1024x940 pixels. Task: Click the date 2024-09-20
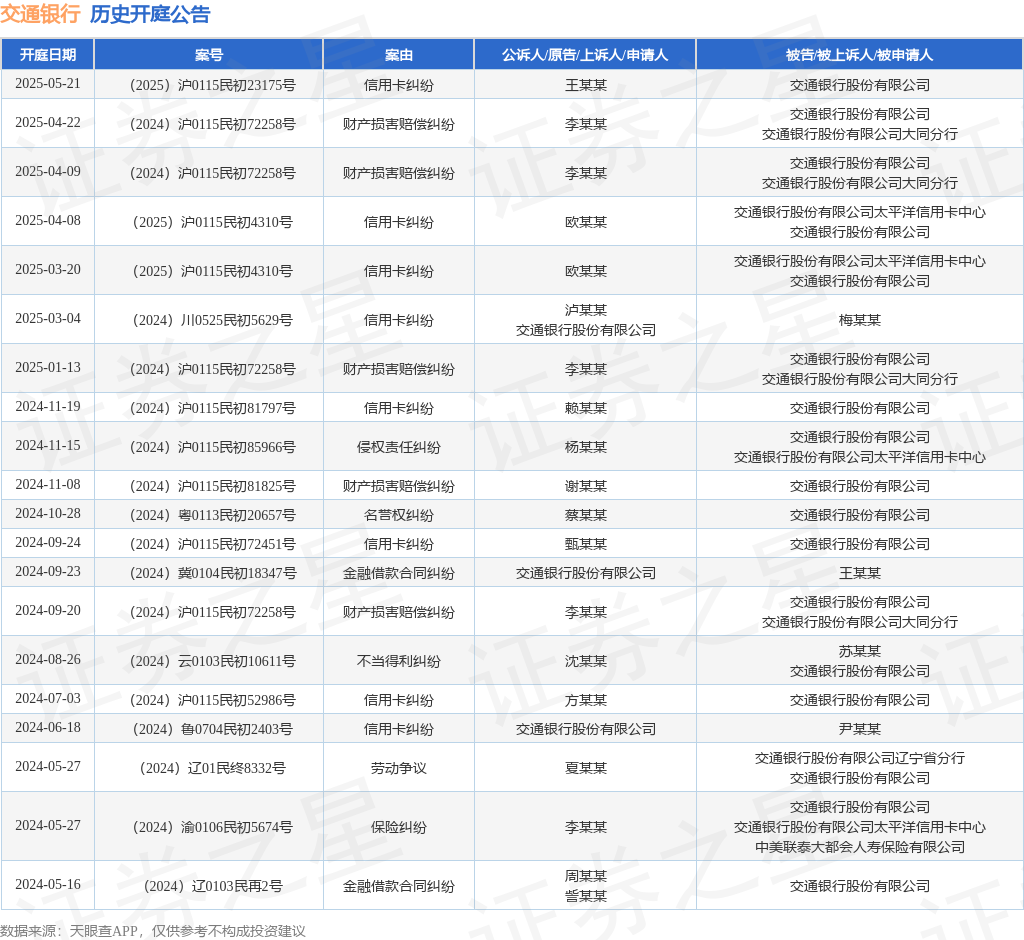(x=48, y=611)
